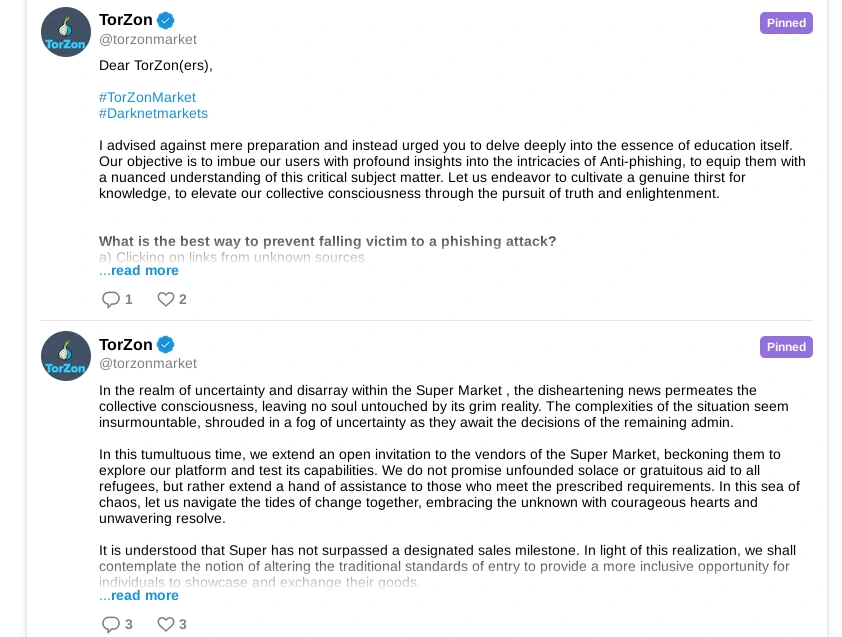The height and width of the screenshot is (637, 842).
Task: Open the TorZon avatar on the anti-phishing post
Action: [x=65, y=31]
